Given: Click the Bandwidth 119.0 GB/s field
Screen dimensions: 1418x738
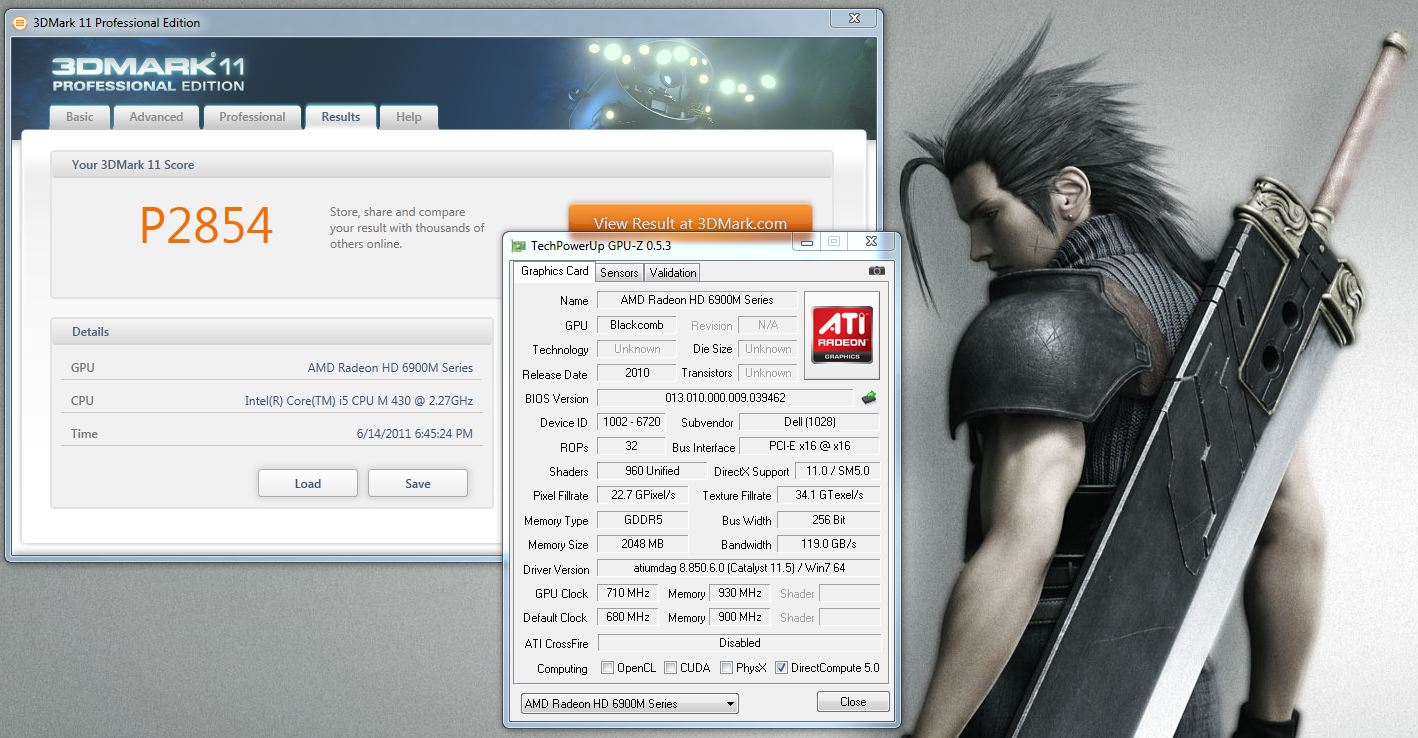Looking at the screenshot, I should [828, 544].
